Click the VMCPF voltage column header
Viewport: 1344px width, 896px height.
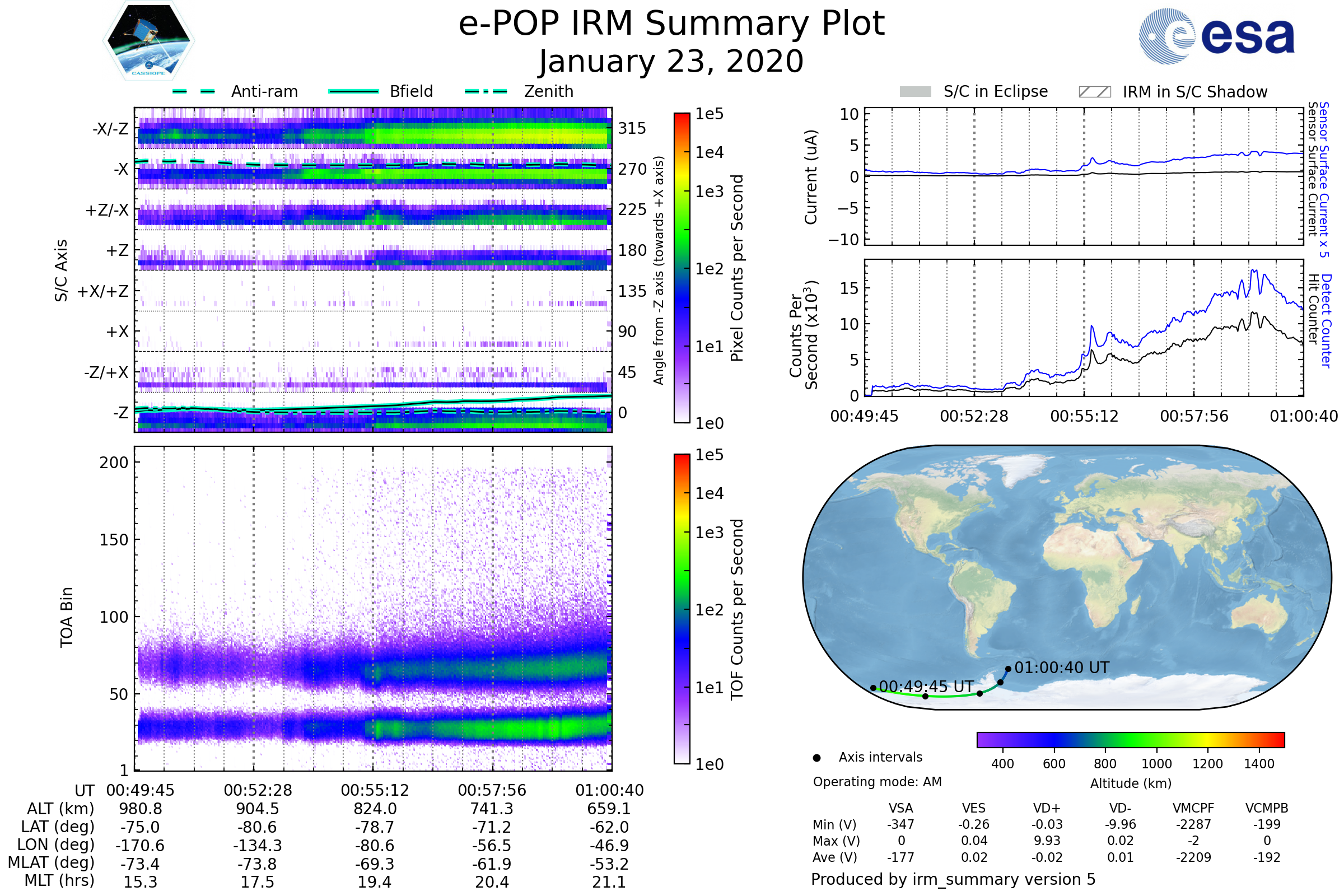click(x=1193, y=808)
